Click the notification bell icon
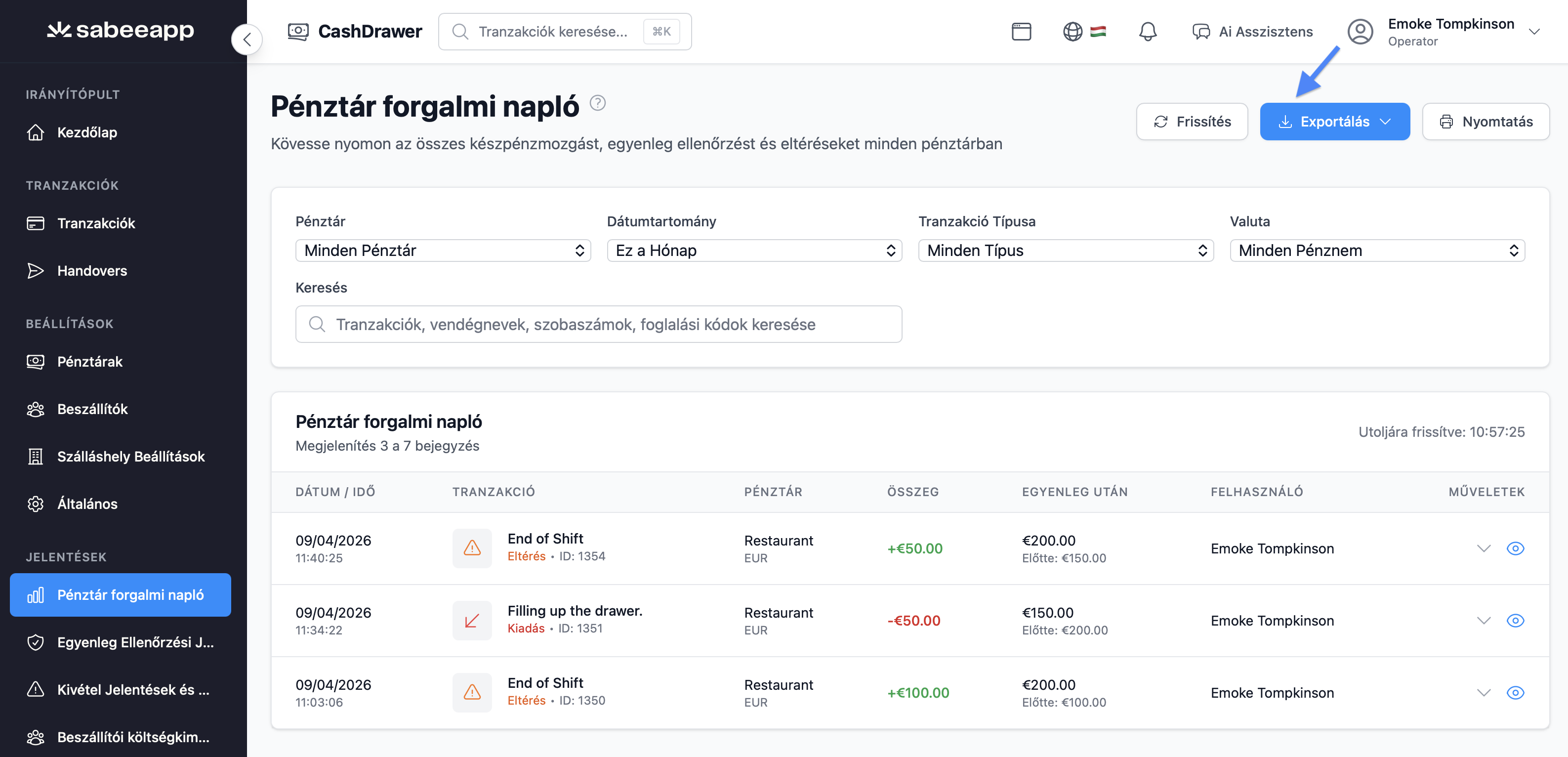1568x757 pixels. (x=1148, y=32)
